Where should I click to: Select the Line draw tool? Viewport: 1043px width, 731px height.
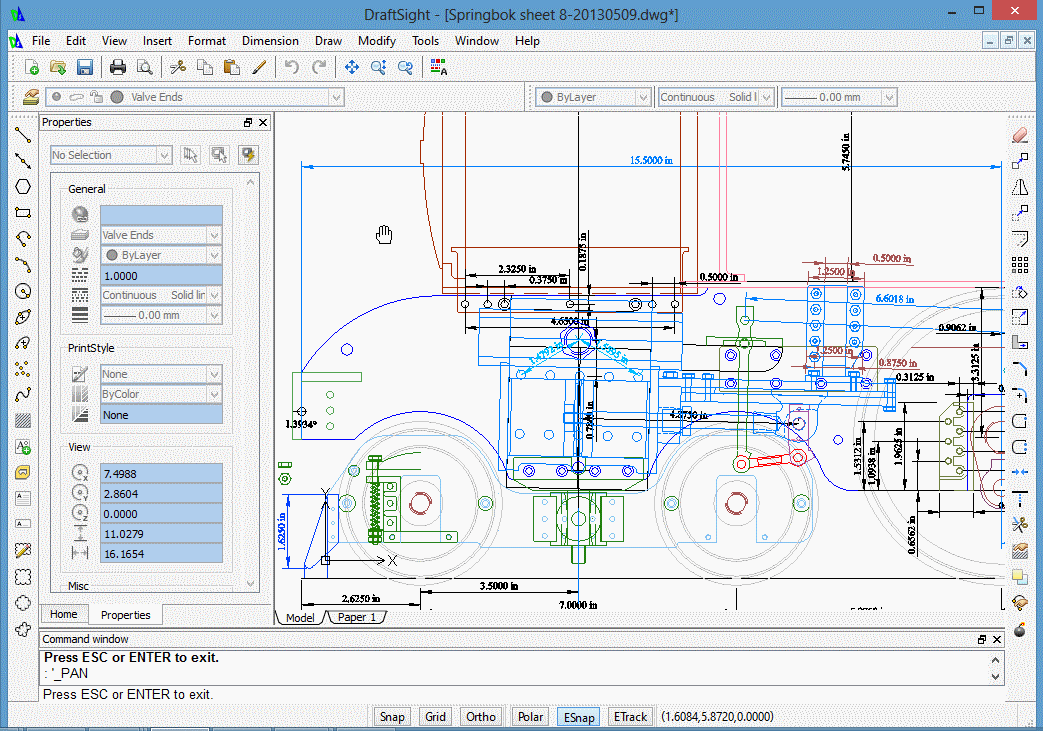tap(23, 135)
